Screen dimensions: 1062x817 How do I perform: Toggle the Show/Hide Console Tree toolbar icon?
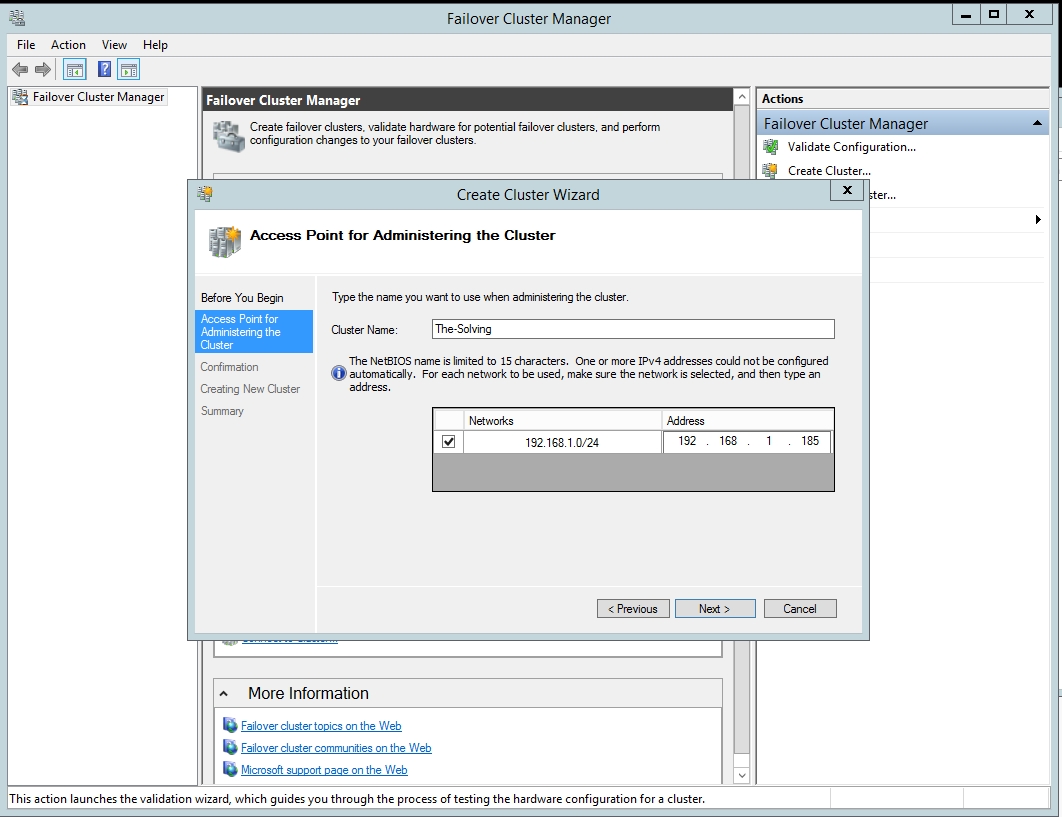(75, 69)
